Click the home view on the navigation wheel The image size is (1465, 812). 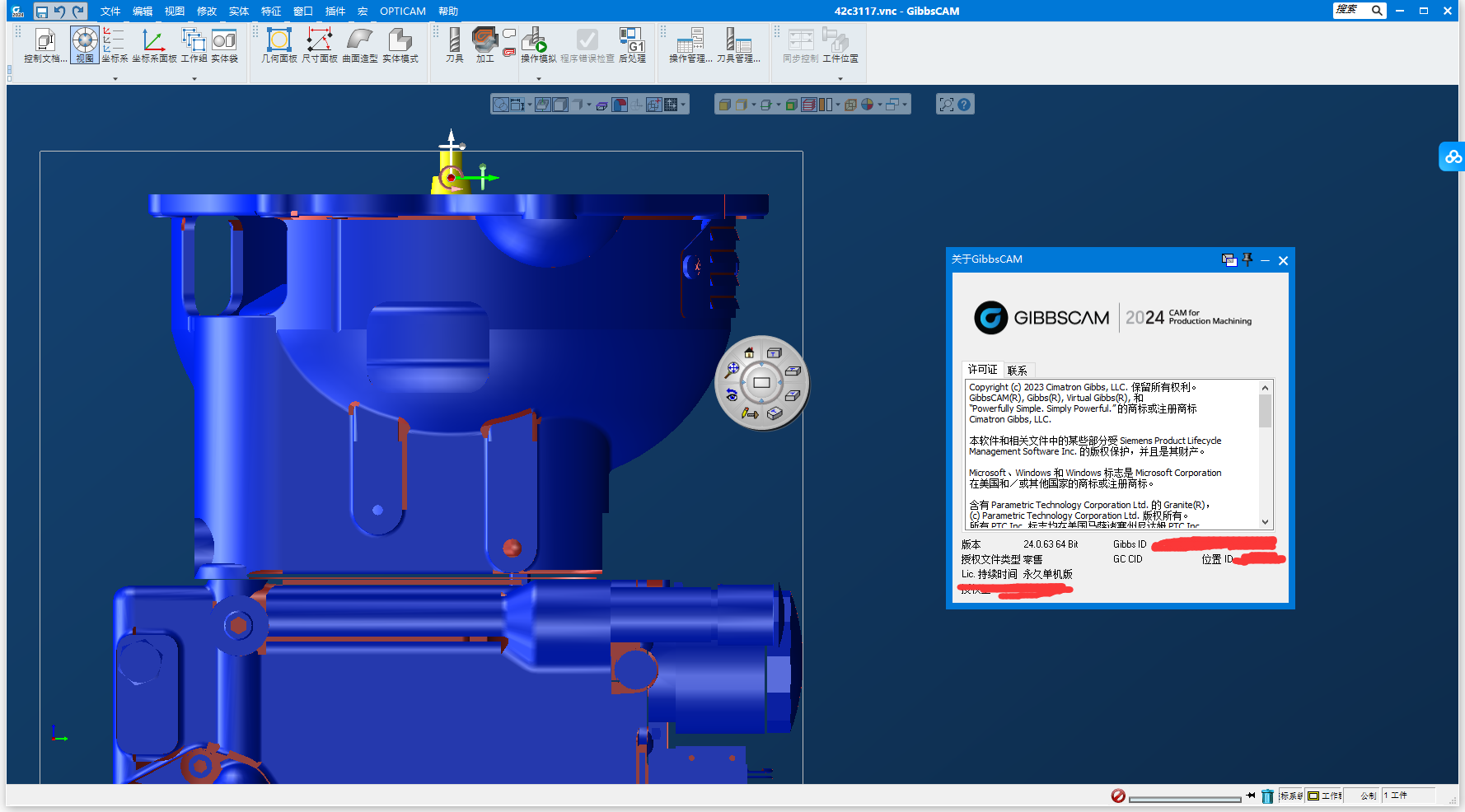coord(749,353)
